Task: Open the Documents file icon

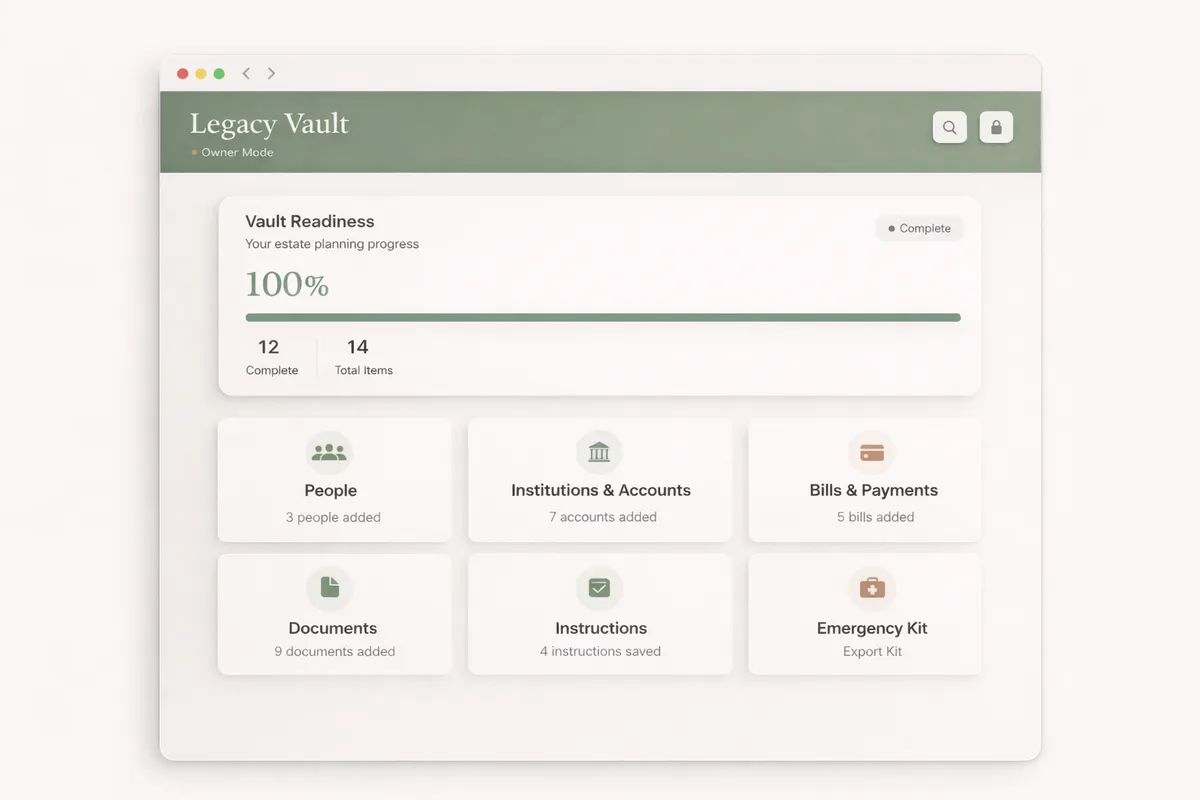Action: coord(330,588)
